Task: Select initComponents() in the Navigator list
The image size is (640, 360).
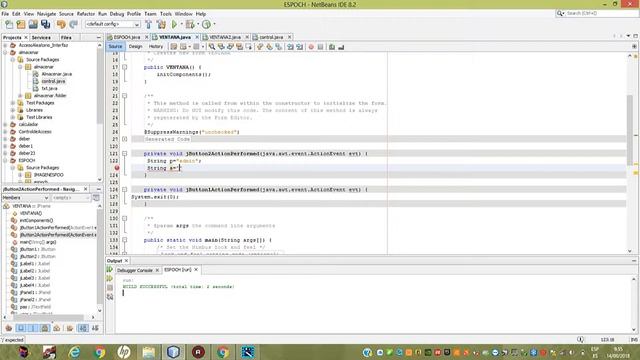Action: tap(36, 220)
